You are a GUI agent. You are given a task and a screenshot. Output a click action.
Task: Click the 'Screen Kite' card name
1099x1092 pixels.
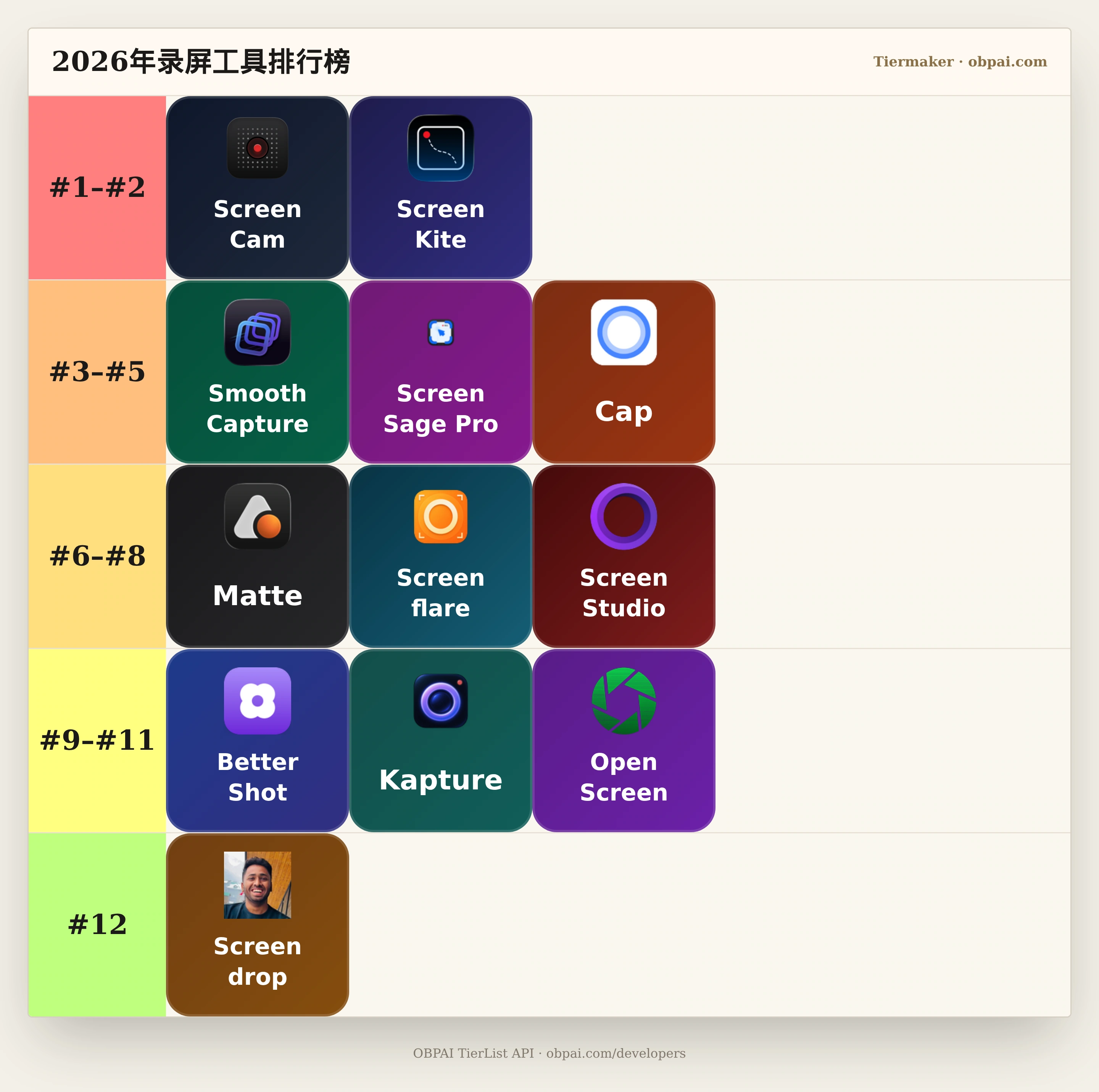pos(440,224)
